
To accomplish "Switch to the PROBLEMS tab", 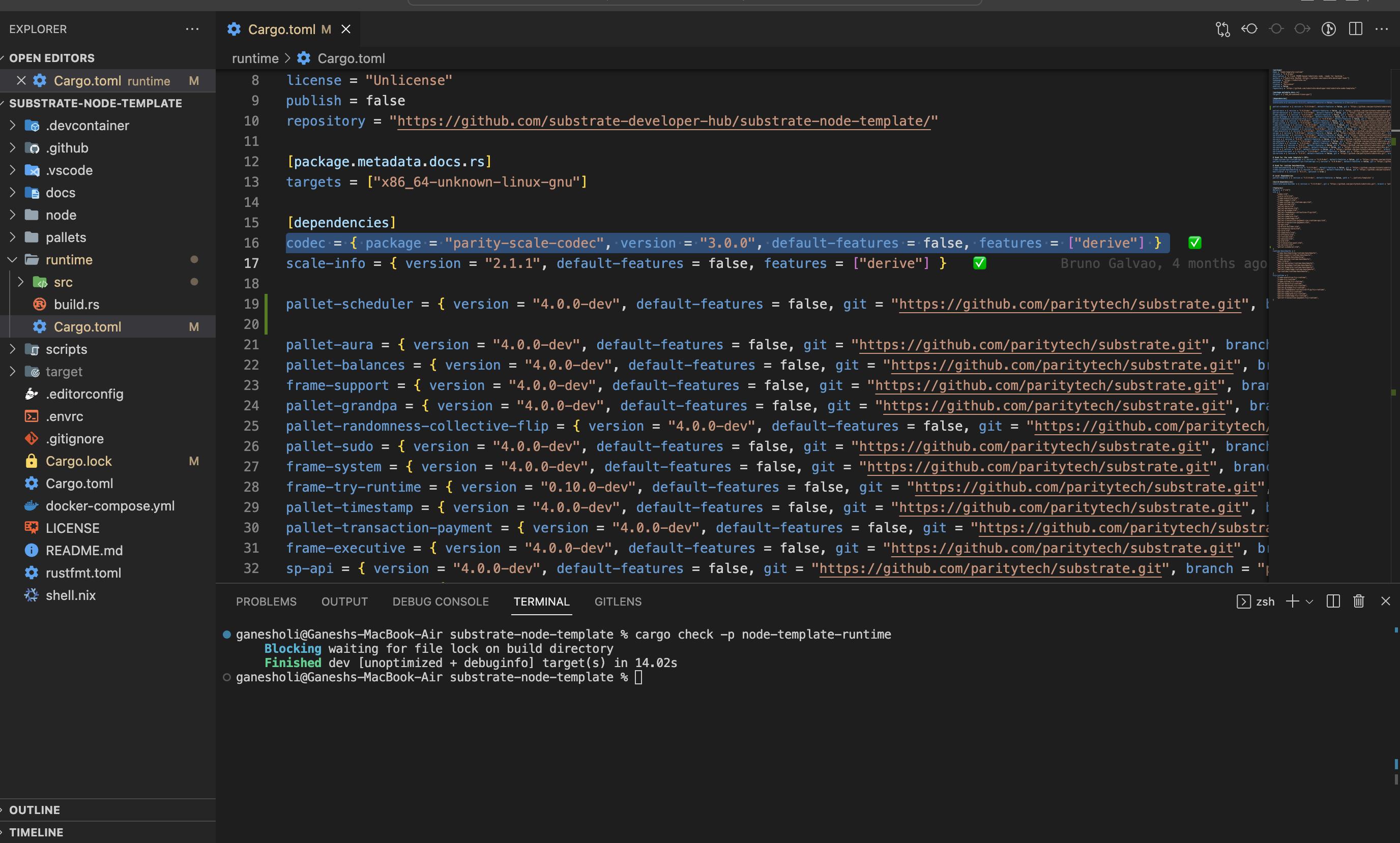I will click(x=266, y=601).
